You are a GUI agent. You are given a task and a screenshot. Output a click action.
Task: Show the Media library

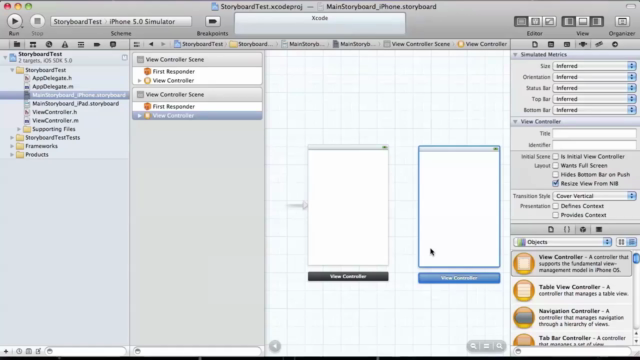[599, 229]
